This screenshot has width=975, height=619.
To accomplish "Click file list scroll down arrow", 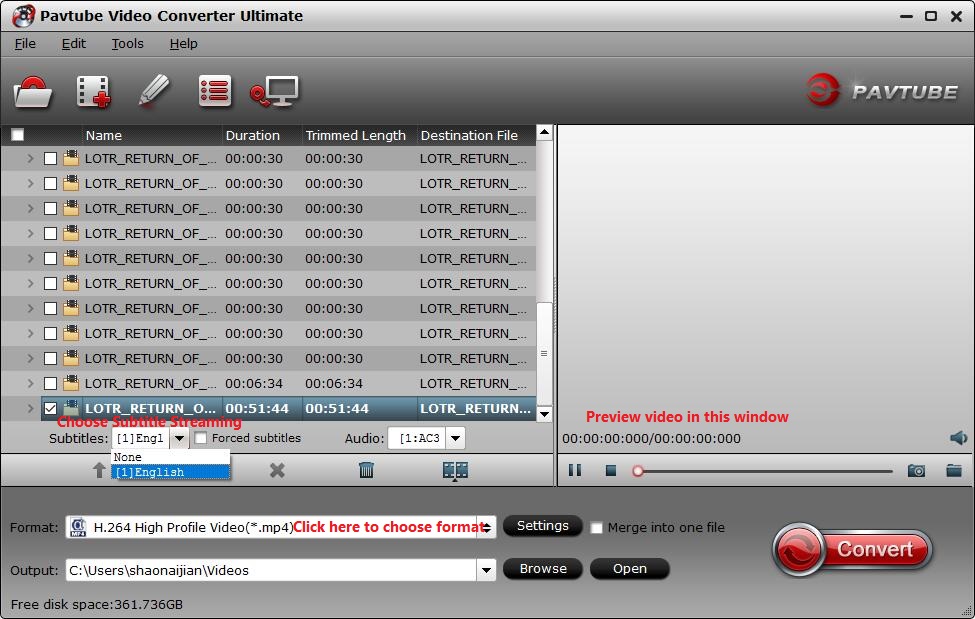I will (x=544, y=414).
